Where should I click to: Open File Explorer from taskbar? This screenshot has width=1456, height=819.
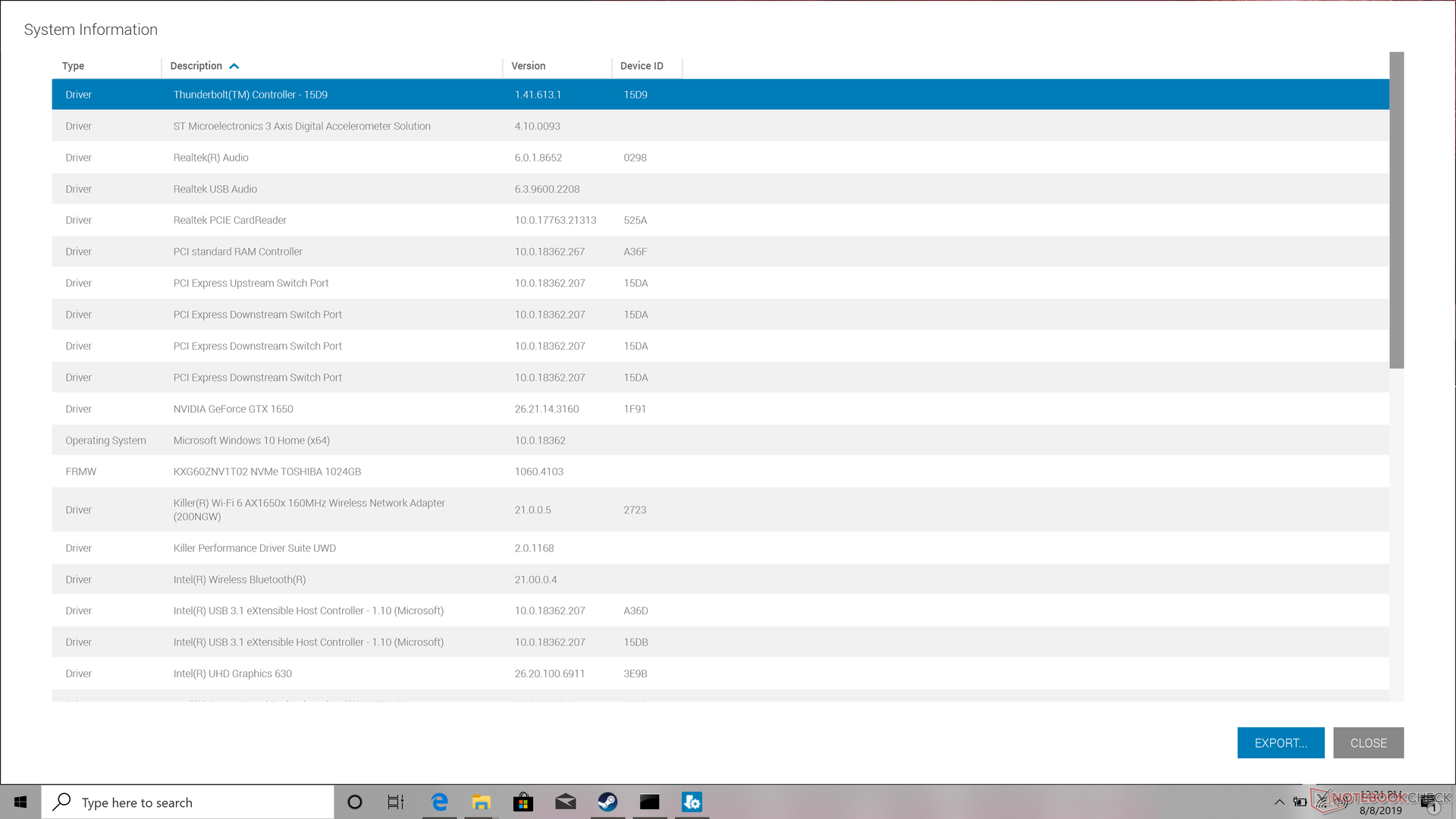pos(481,802)
